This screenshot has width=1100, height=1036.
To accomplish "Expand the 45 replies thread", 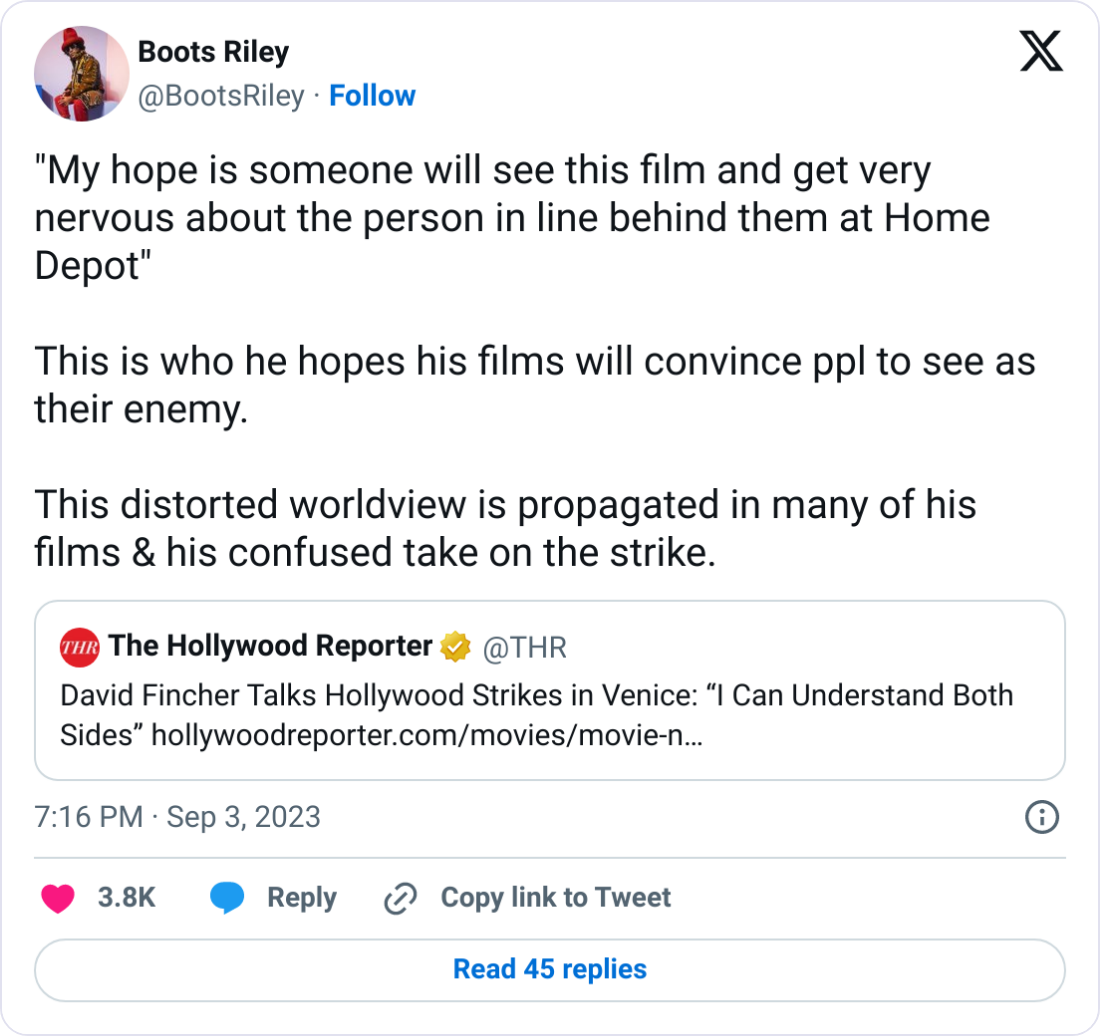I will (549, 969).
